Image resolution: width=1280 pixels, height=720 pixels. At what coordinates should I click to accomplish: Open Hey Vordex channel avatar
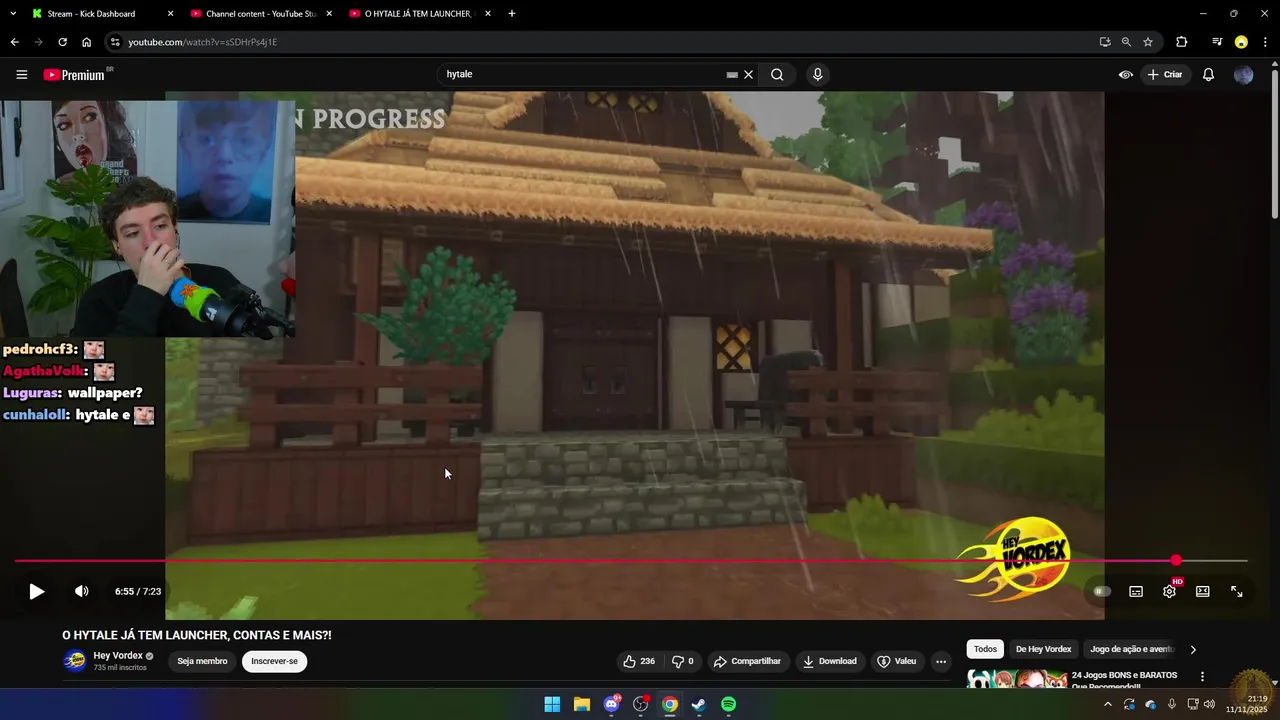[75, 661]
